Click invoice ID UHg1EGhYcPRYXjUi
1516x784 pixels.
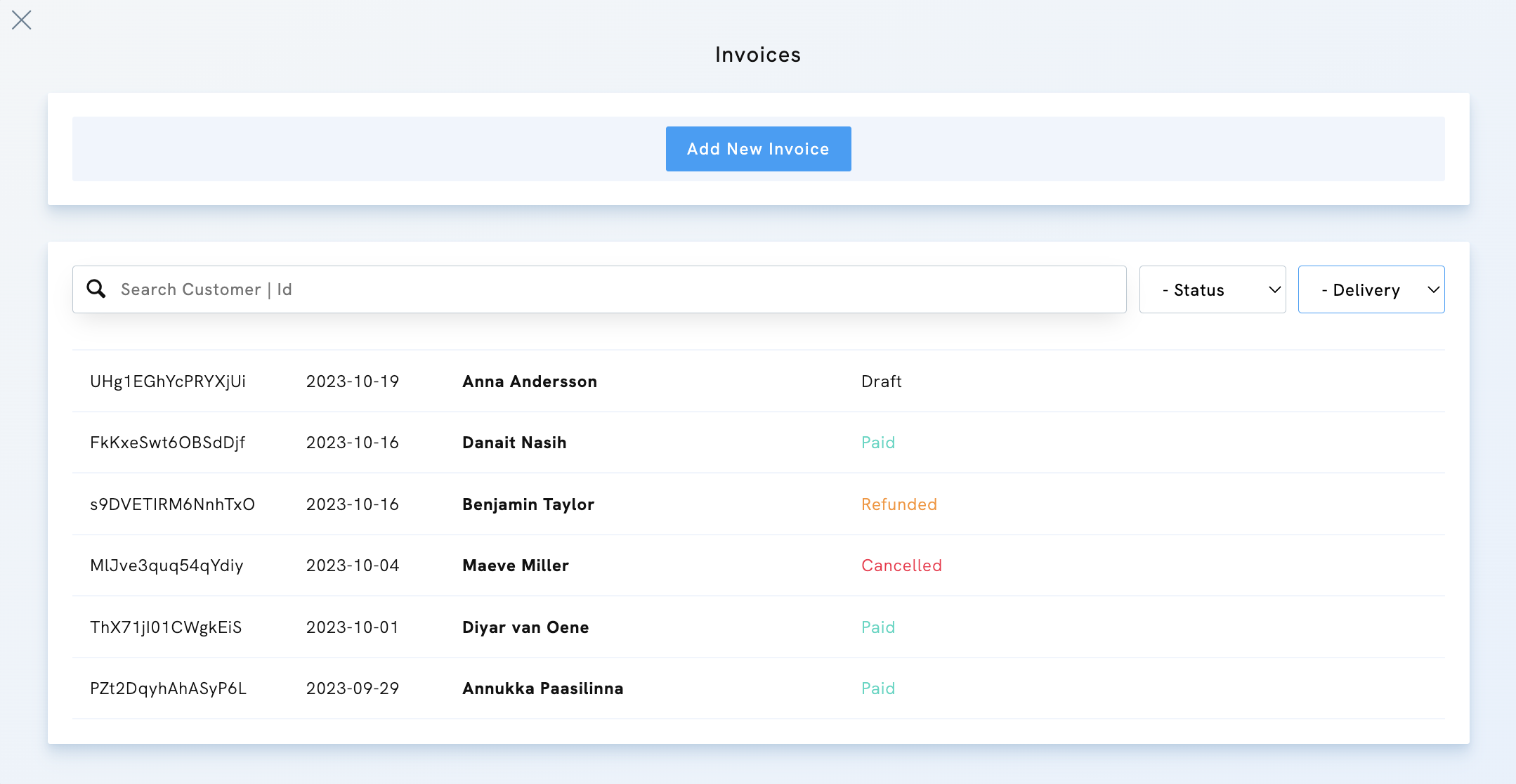tap(168, 381)
